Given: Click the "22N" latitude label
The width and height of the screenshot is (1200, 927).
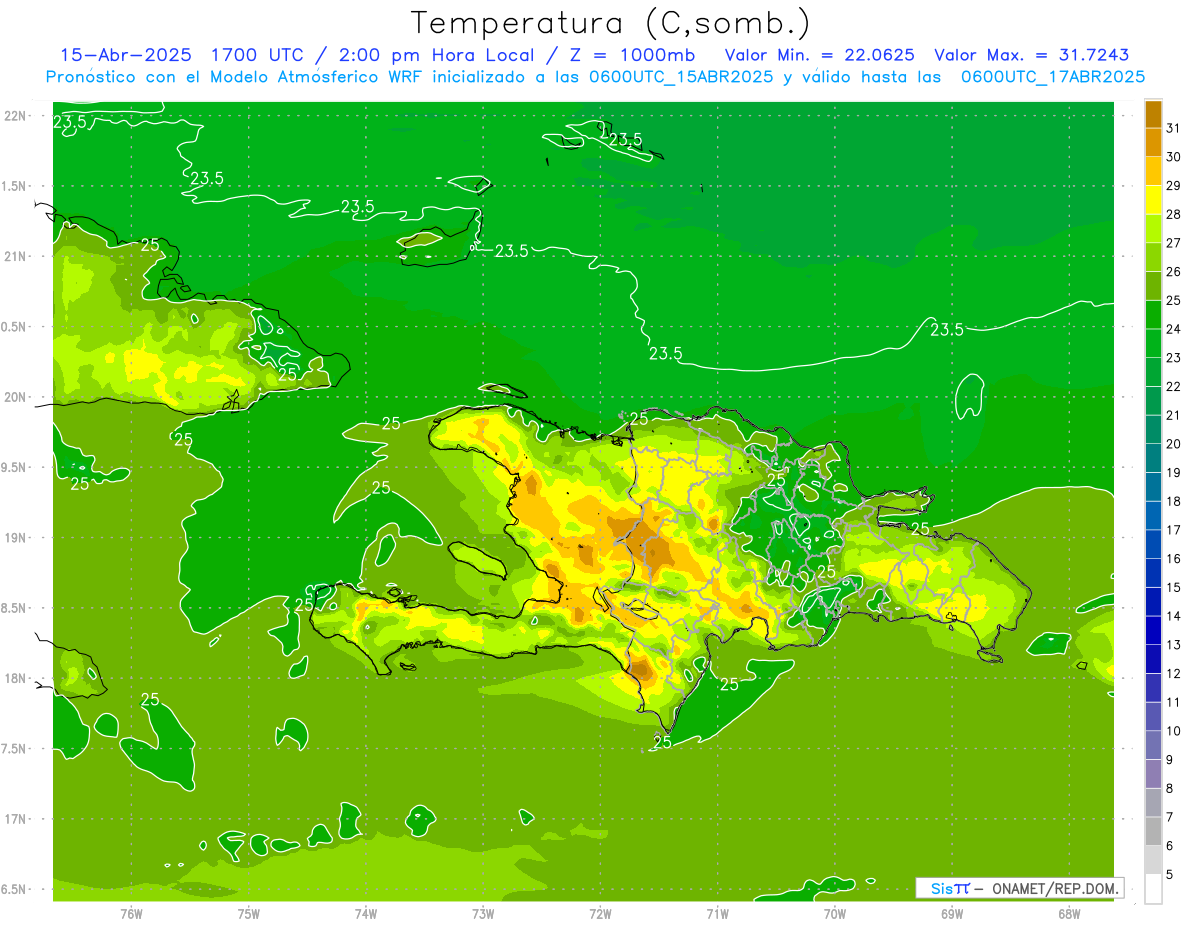Looking at the screenshot, I should pyautogui.click(x=16, y=116).
